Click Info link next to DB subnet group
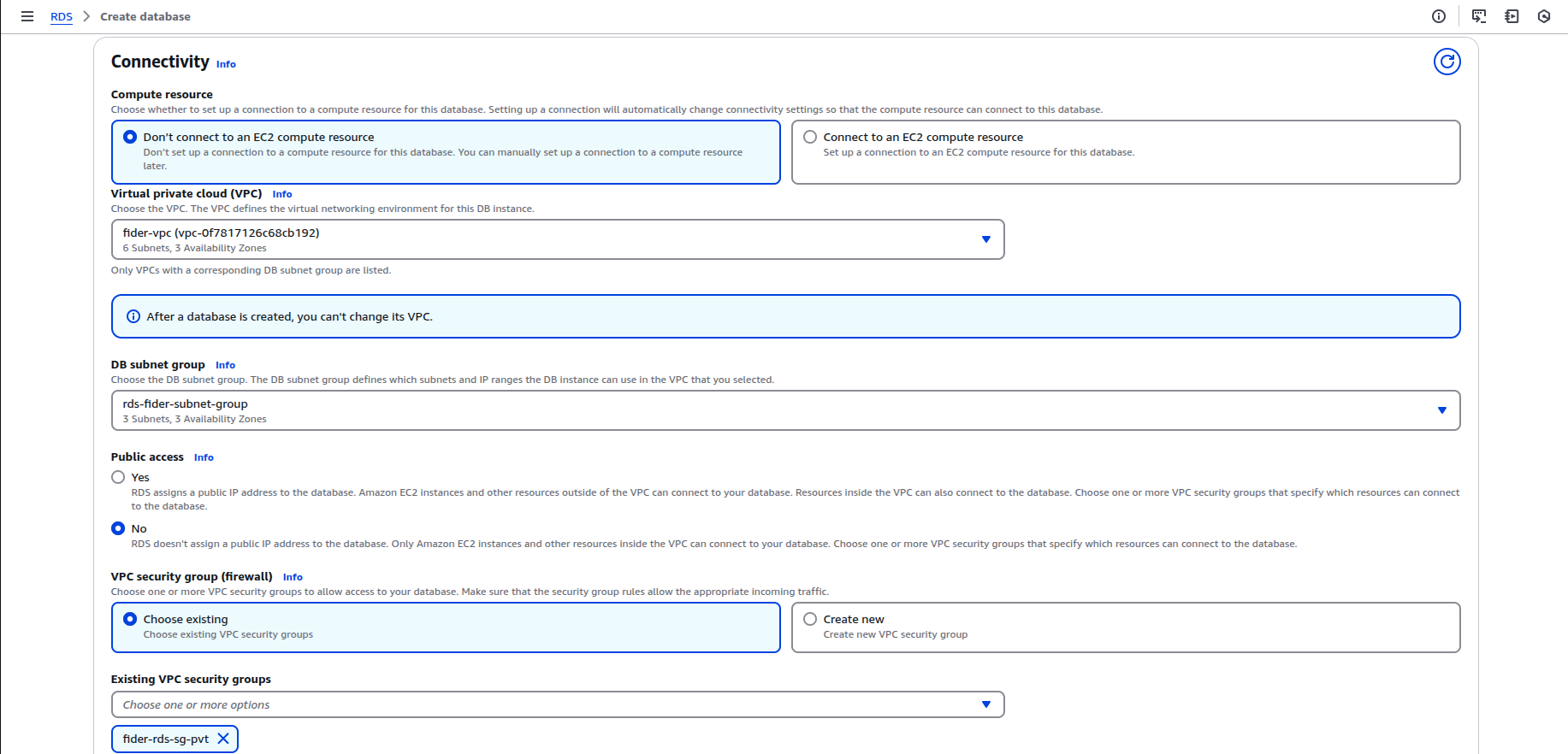 click(225, 365)
